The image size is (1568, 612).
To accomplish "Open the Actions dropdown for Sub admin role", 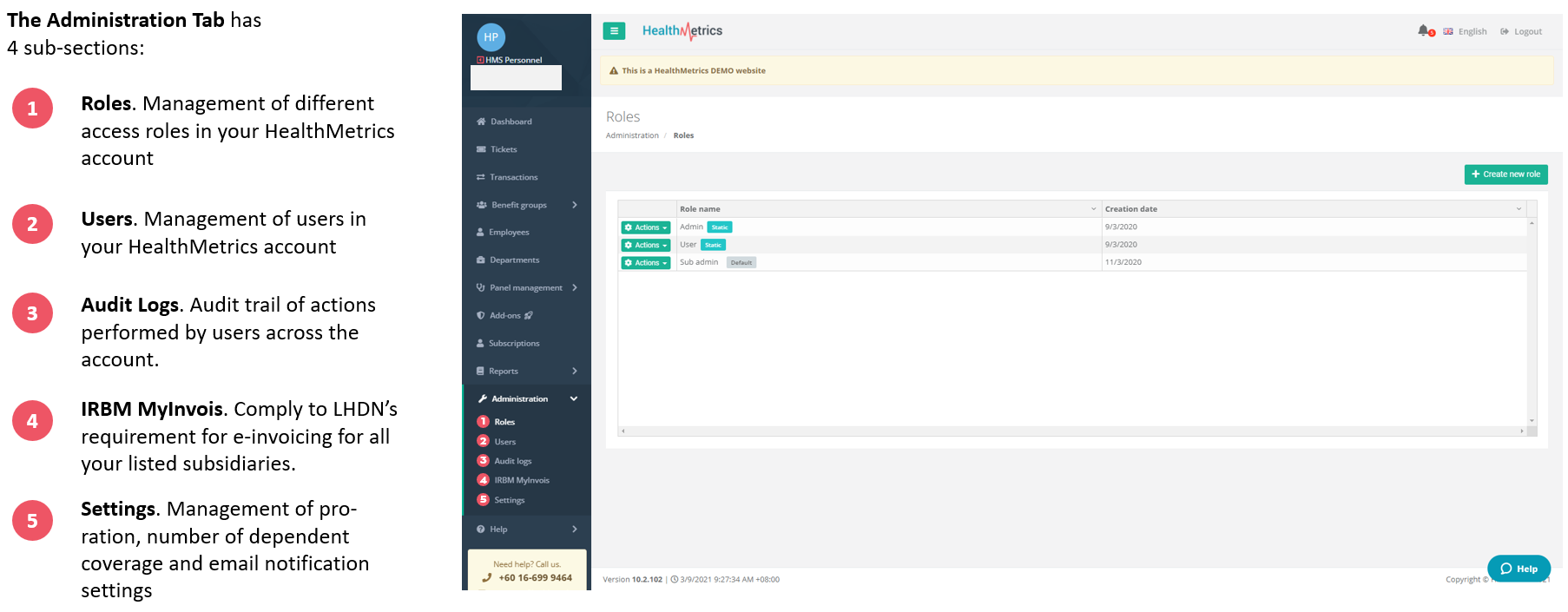I will pos(646,263).
